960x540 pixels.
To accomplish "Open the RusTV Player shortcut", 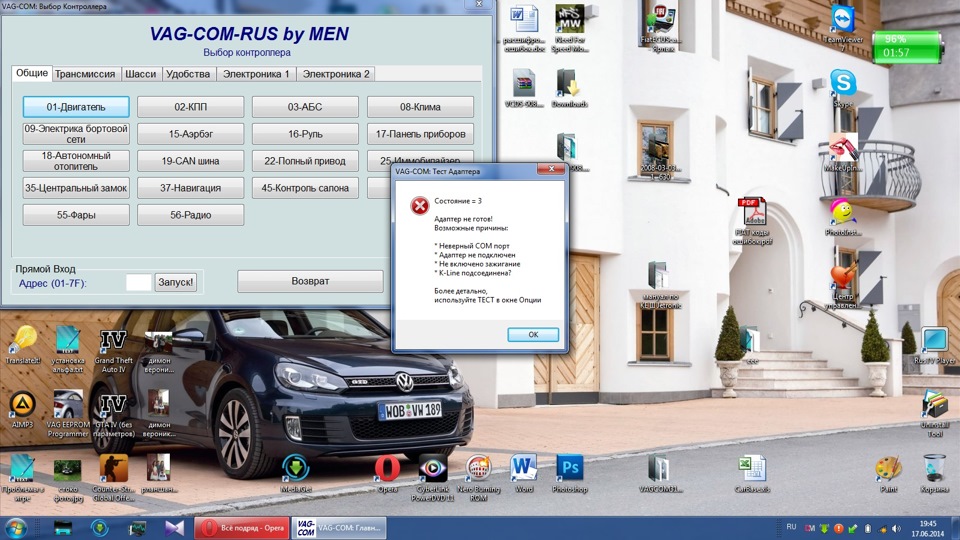I will pyautogui.click(x=934, y=346).
